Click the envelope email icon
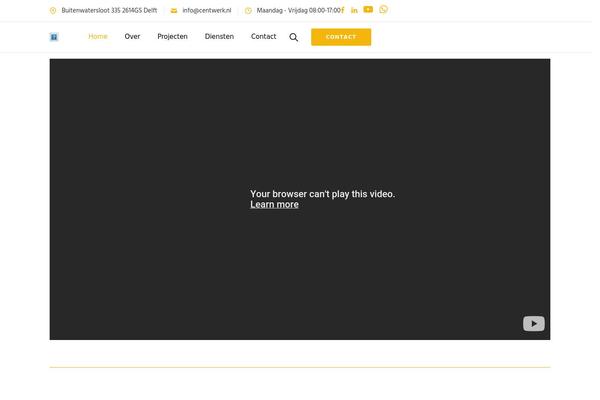This screenshot has height=400, width=600. pyautogui.click(x=176, y=11)
